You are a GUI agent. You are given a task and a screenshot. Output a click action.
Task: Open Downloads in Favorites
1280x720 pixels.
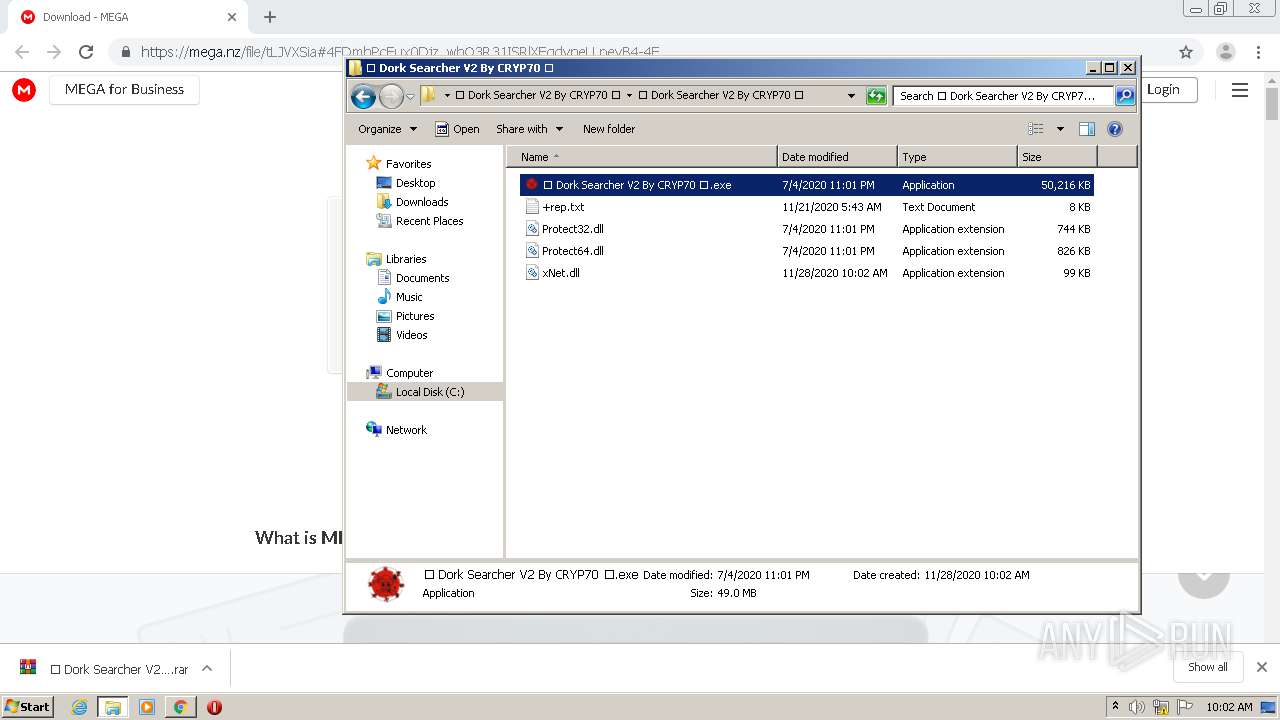(x=422, y=202)
